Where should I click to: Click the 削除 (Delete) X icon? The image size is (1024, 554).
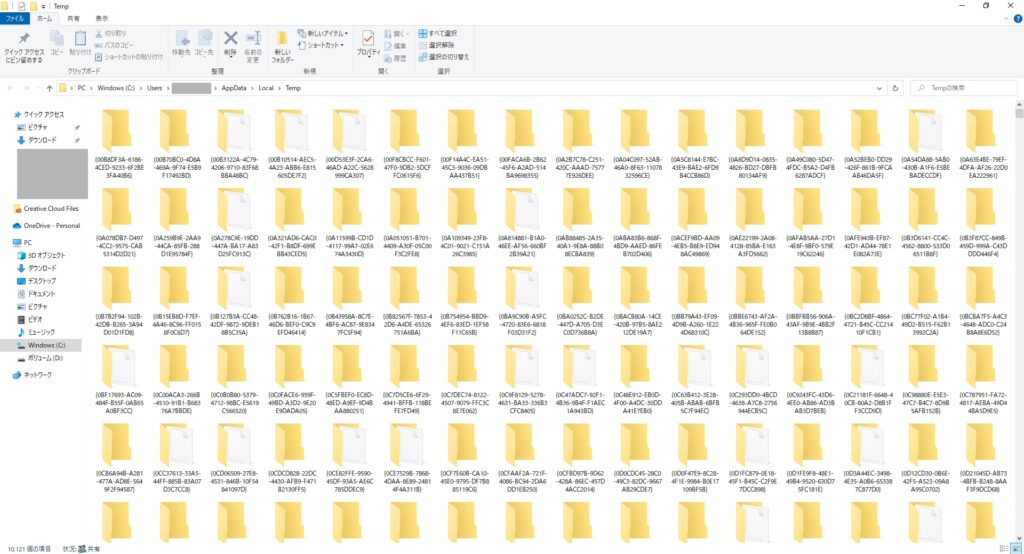pyautogui.click(x=231, y=40)
